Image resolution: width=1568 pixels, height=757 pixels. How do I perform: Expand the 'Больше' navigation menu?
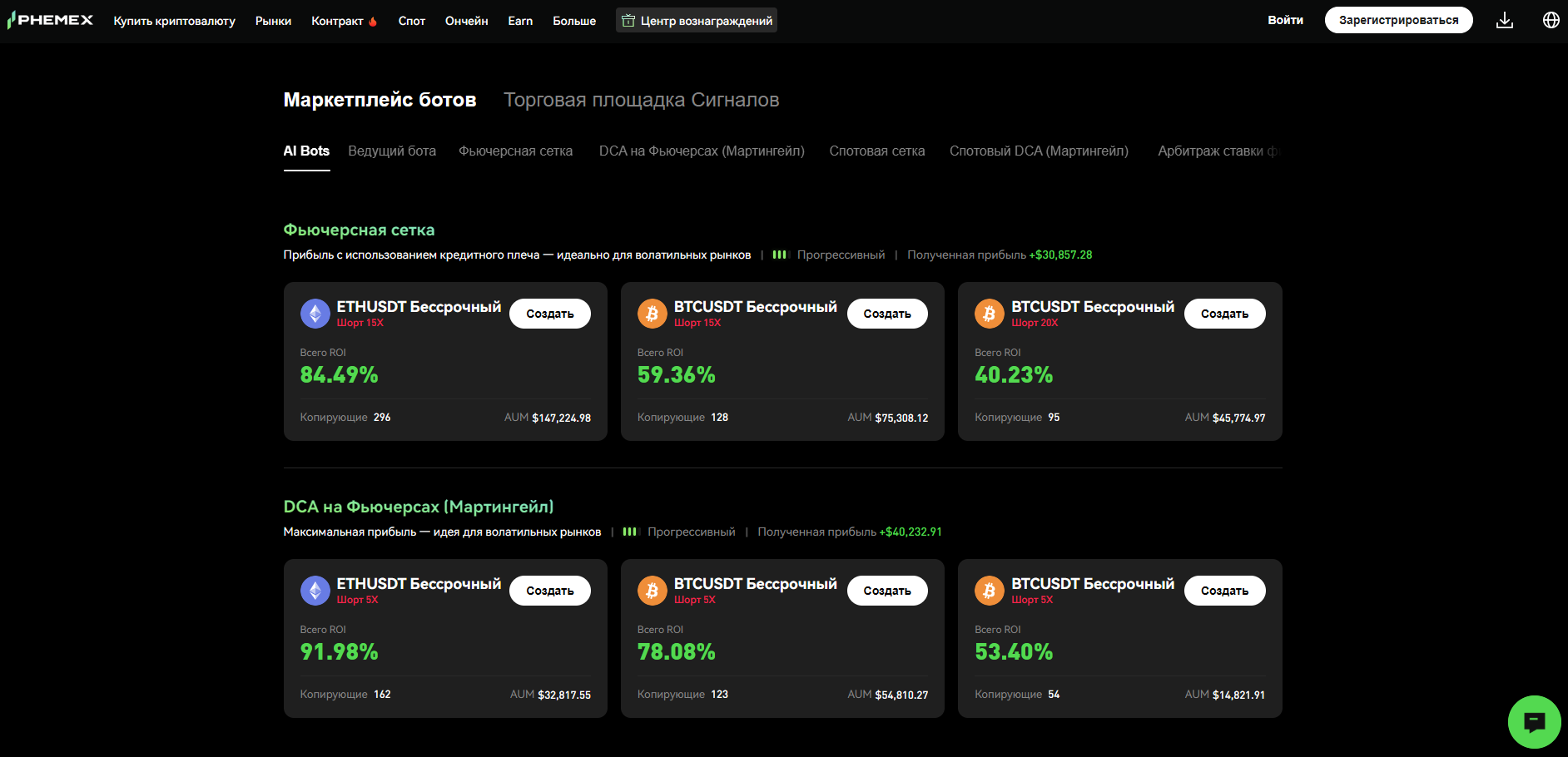[x=573, y=21]
